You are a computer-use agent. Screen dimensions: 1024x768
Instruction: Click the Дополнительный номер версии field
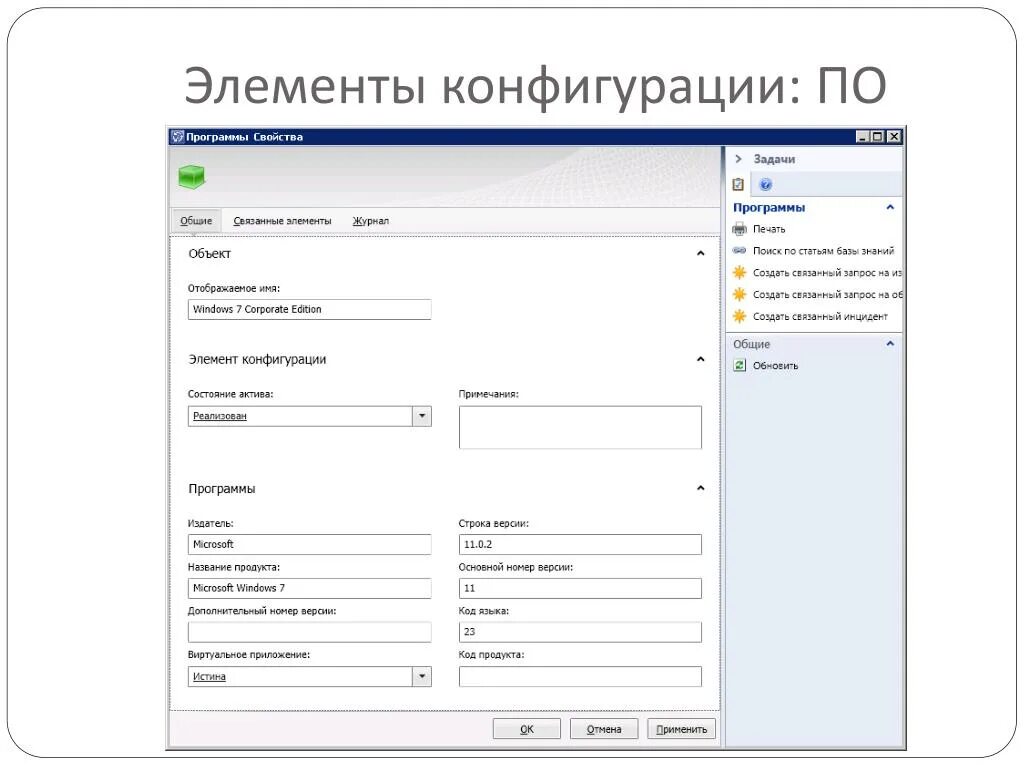point(310,632)
